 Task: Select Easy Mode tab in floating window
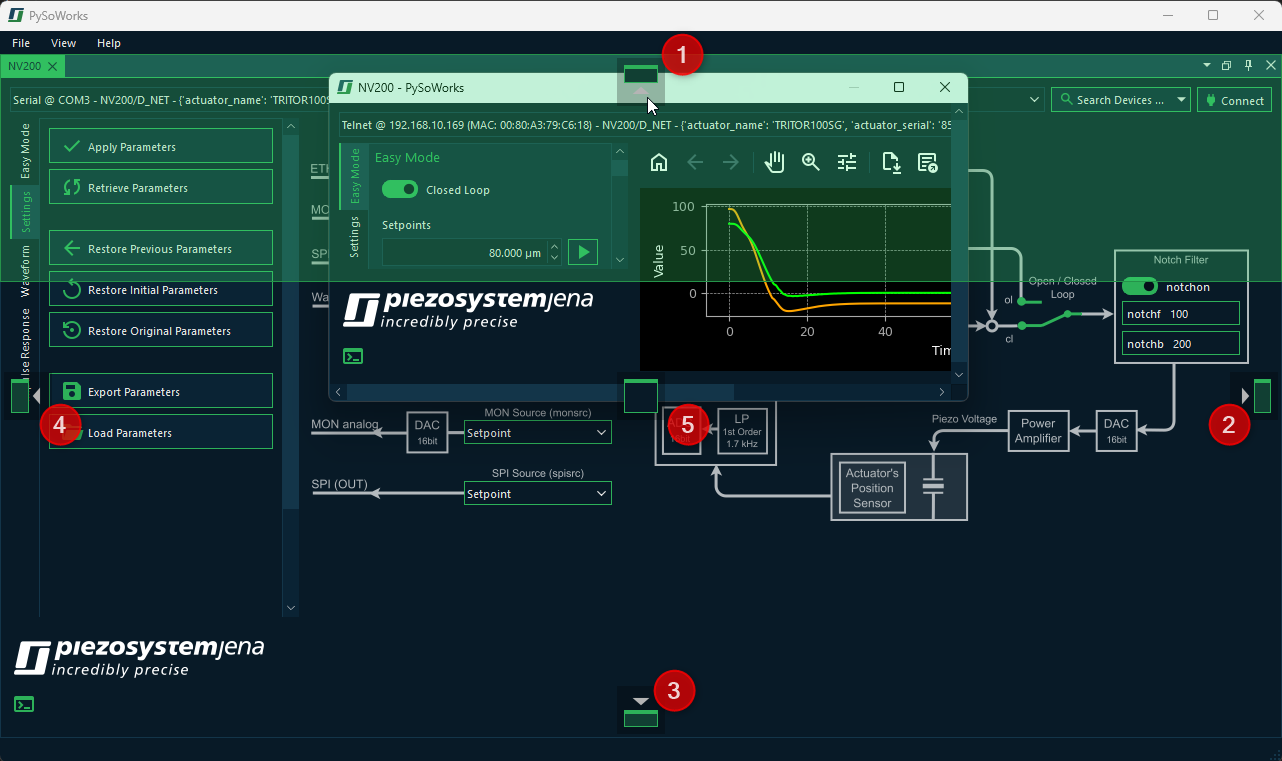point(354,176)
